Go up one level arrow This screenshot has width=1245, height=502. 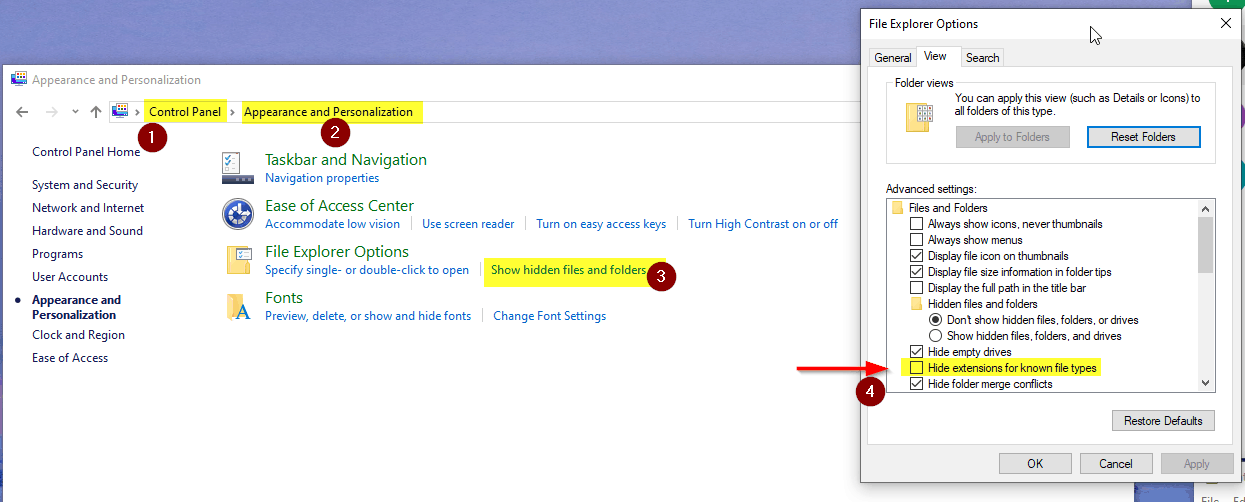[96, 112]
